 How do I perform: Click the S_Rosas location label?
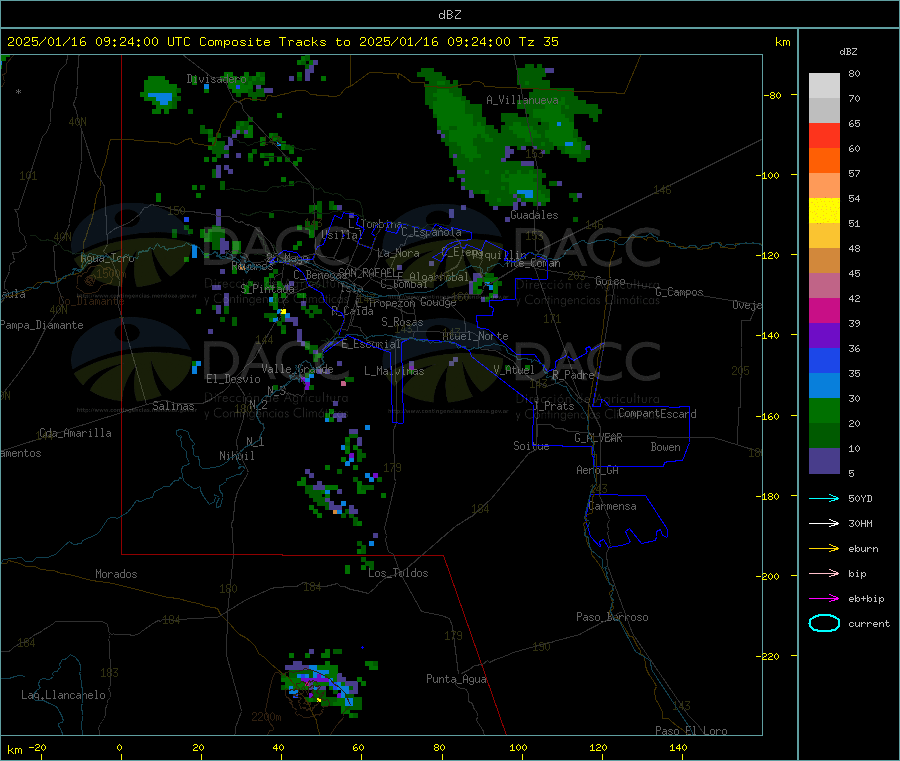(402, 322)
